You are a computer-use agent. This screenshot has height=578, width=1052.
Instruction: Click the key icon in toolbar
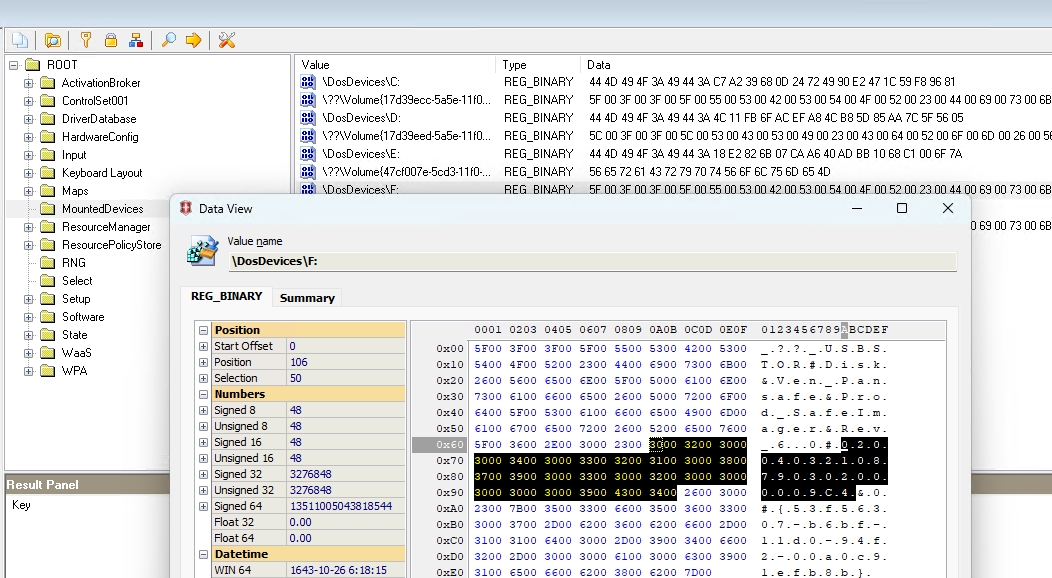click(86, 40)
